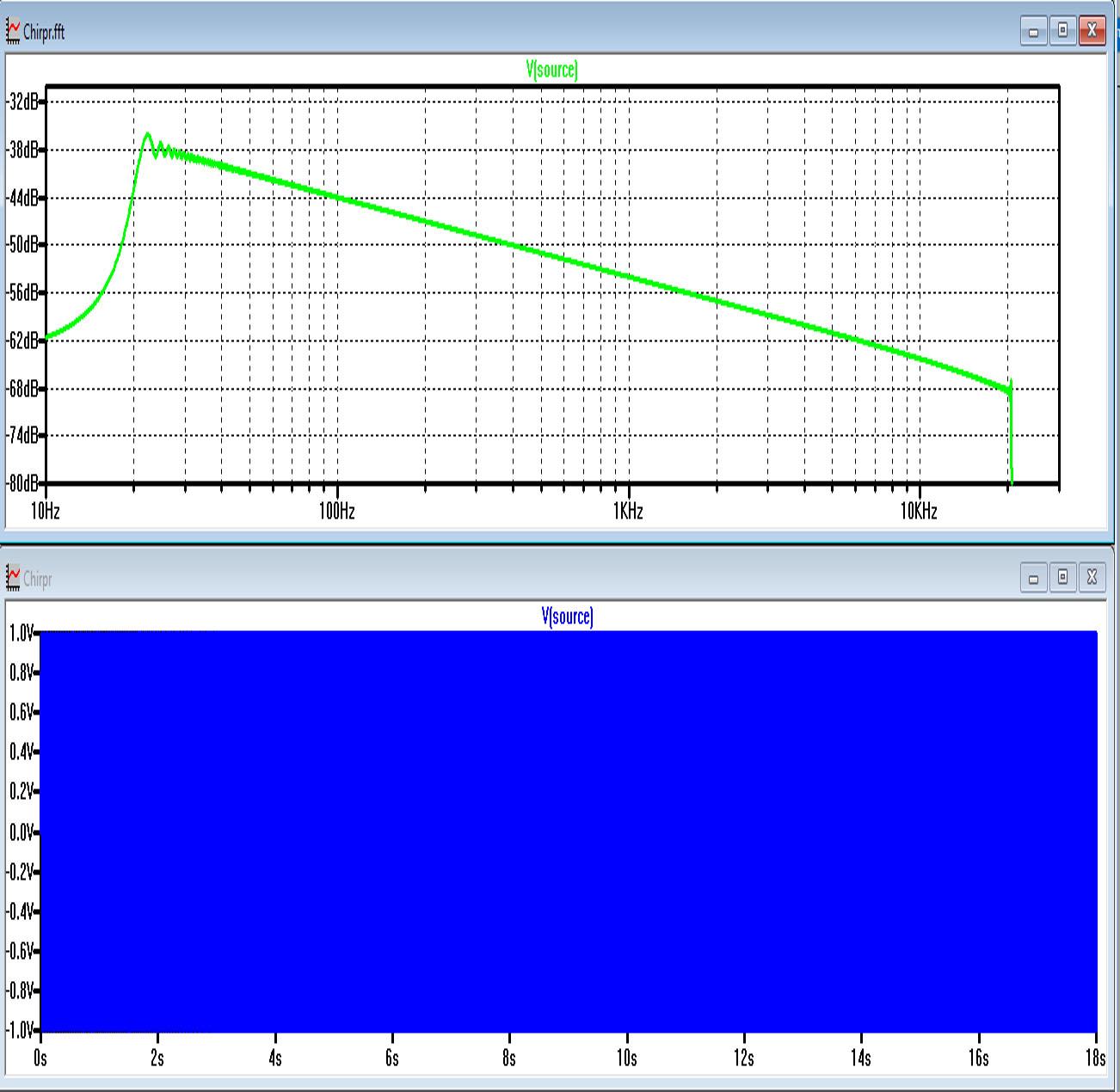Click the -68dB axis label
This screenshot has height=1092, width=1120.
22,389
